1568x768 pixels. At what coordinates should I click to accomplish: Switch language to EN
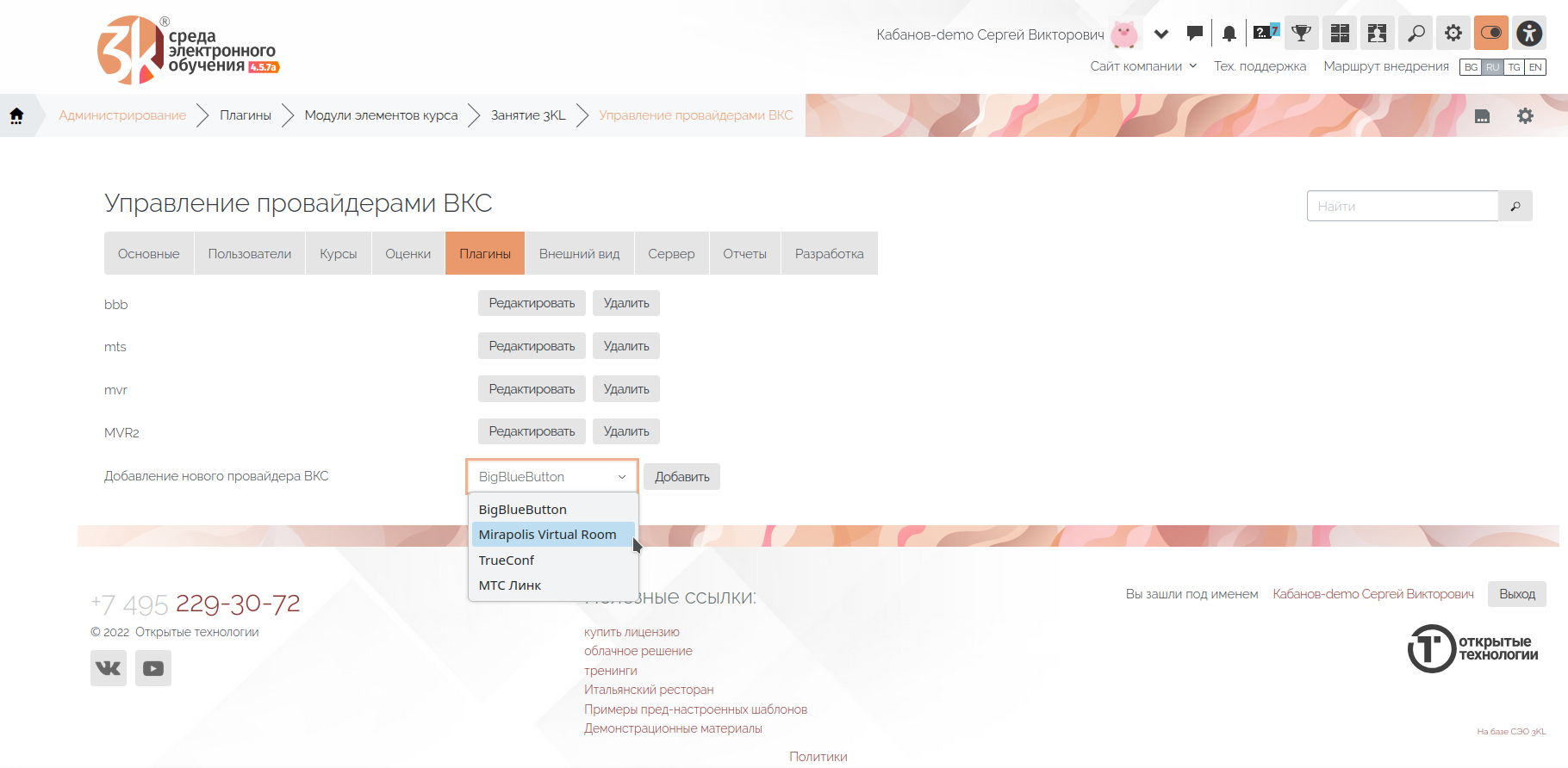(x=1535, y=67)
